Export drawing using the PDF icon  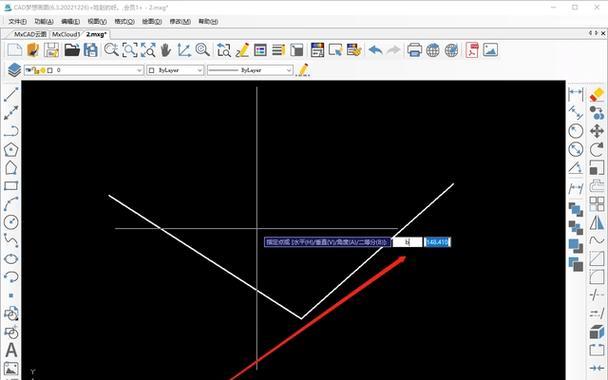coord(472,50)
